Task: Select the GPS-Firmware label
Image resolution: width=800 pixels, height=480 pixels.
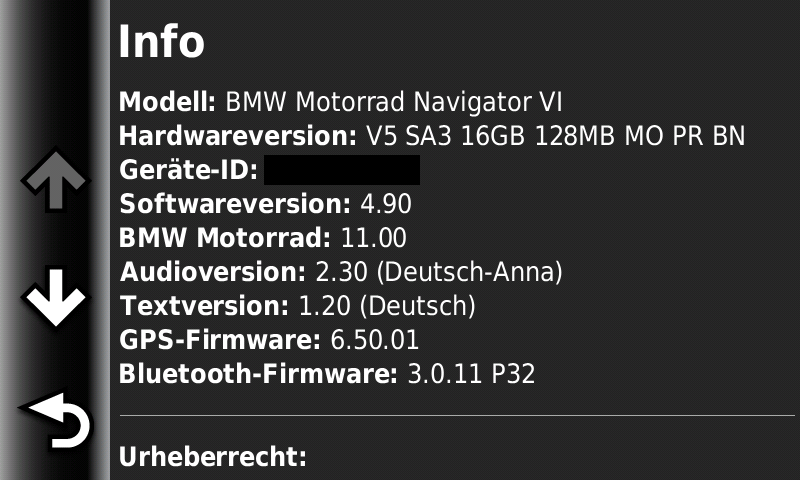Action: (x=220, y=340)
